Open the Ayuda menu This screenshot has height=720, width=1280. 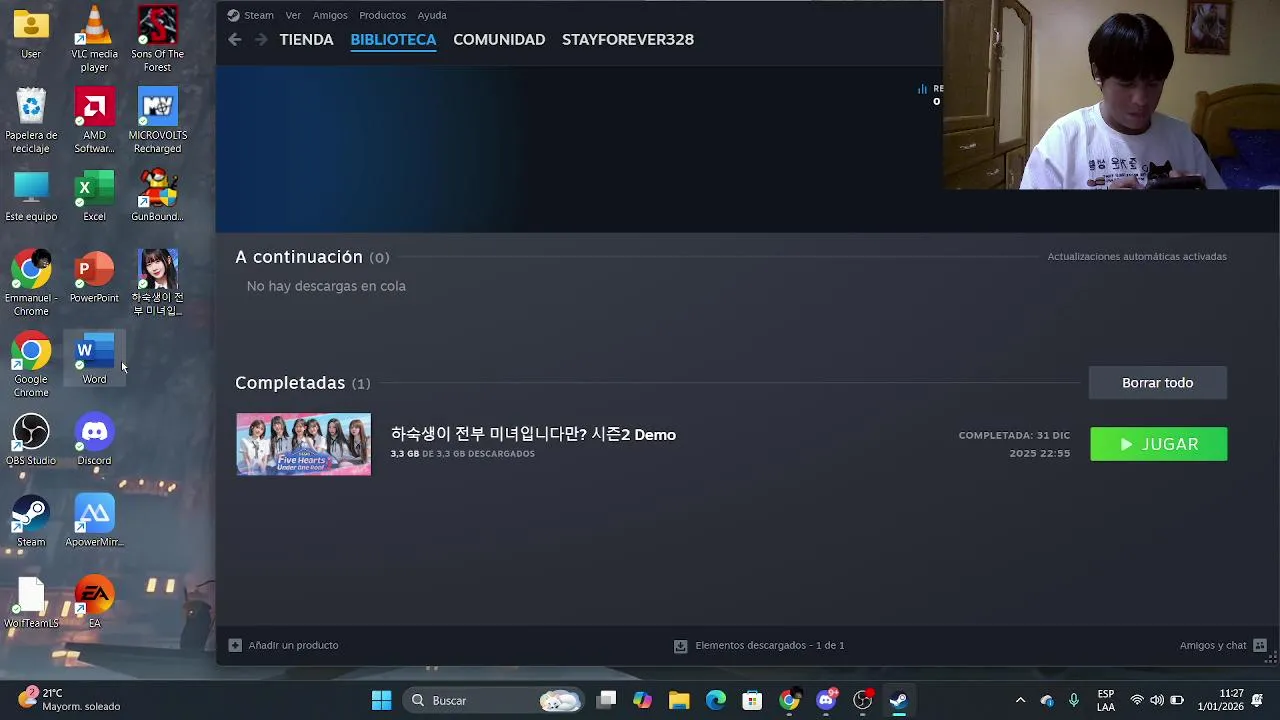tap(432, 15)
